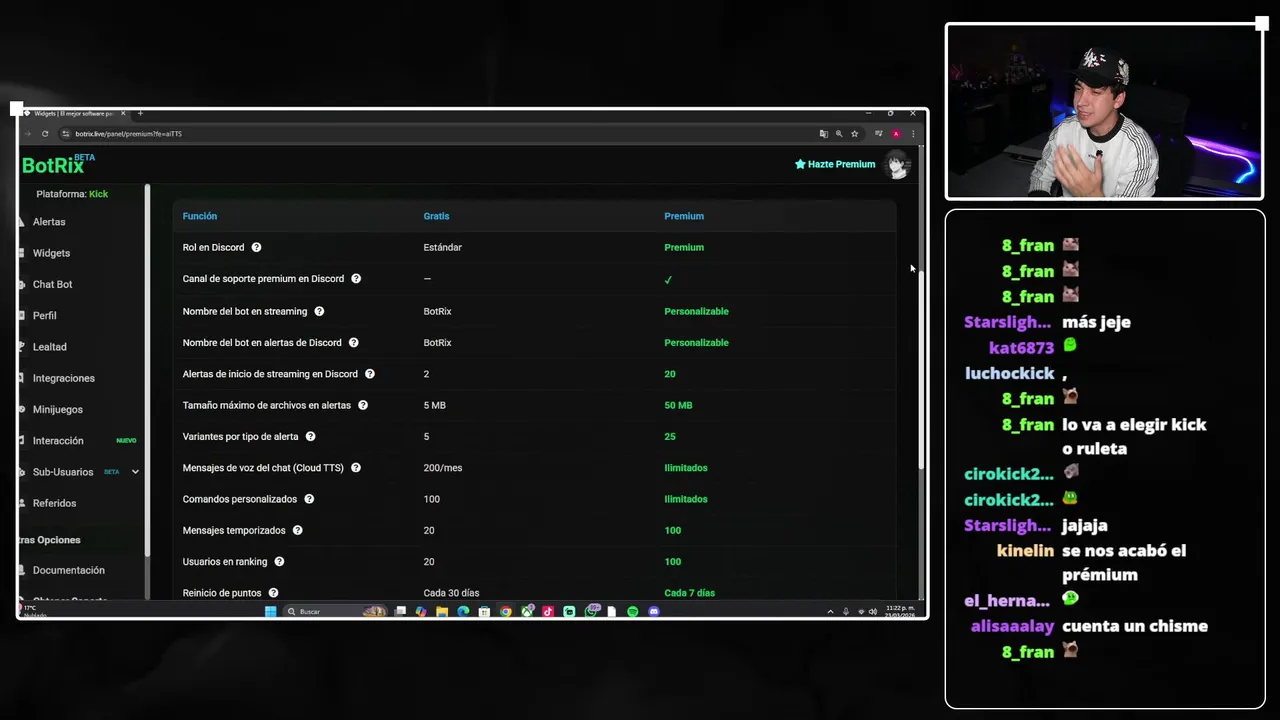
Task: Click the '50 MB' premium value
Action: pyautogui.click(x=678, y=405)
